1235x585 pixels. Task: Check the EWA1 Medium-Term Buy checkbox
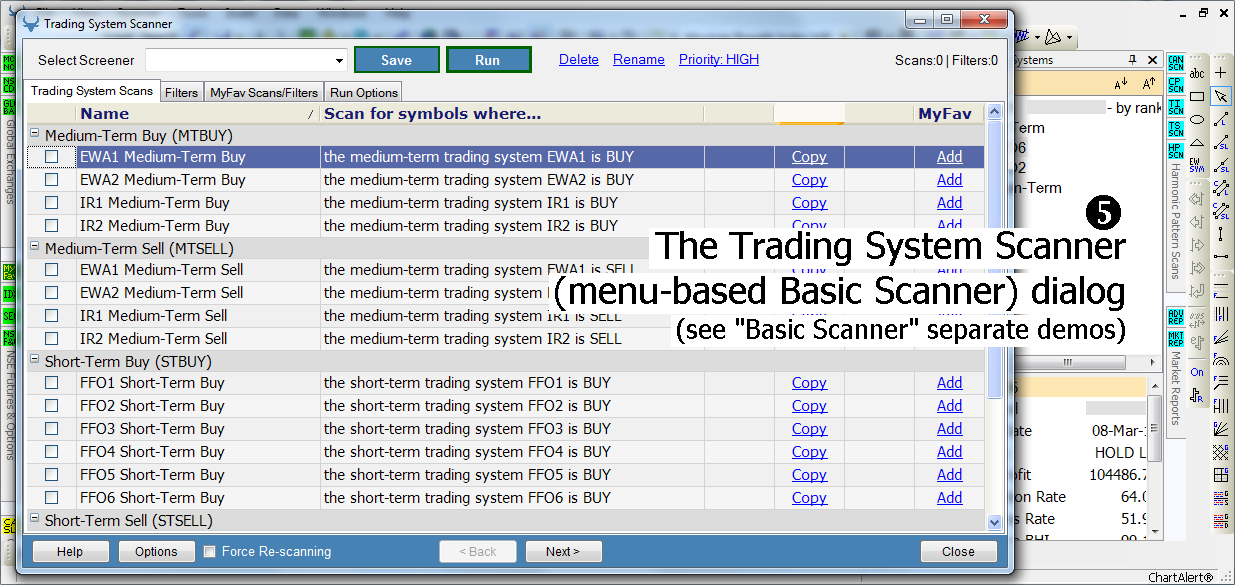(51, 157)
